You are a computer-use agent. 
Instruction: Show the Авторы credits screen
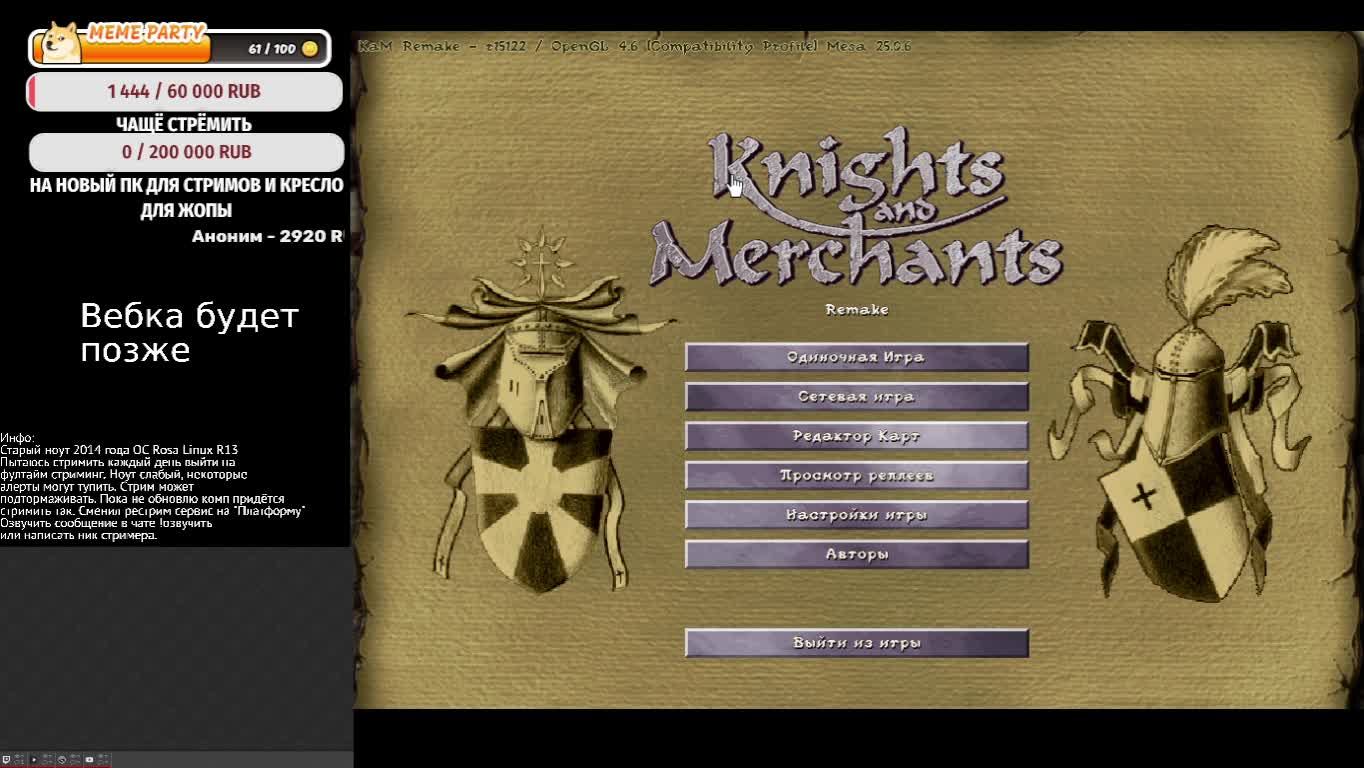[857, 554]
